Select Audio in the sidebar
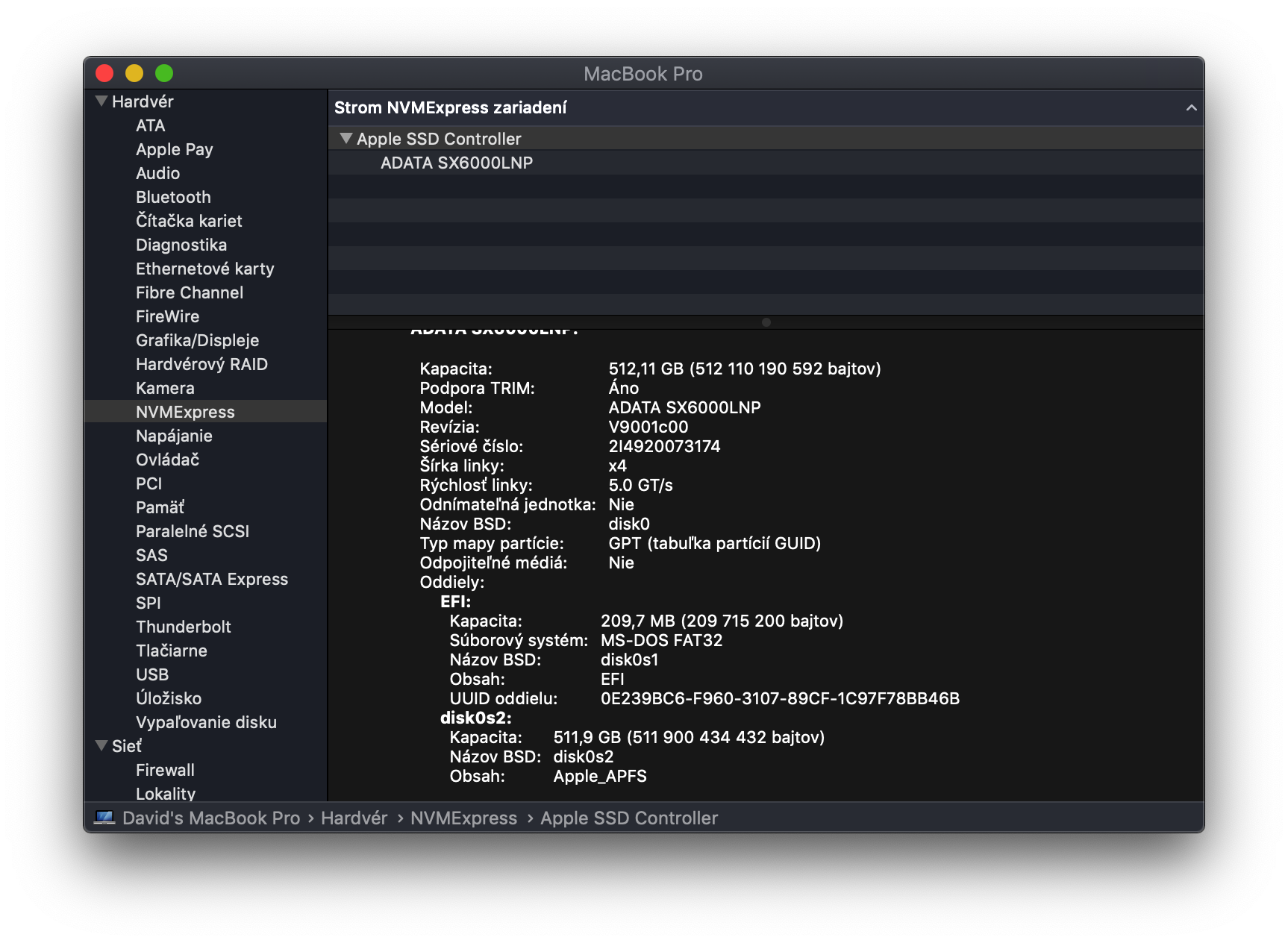The image size is (1288, 943). tap(157, 173)
